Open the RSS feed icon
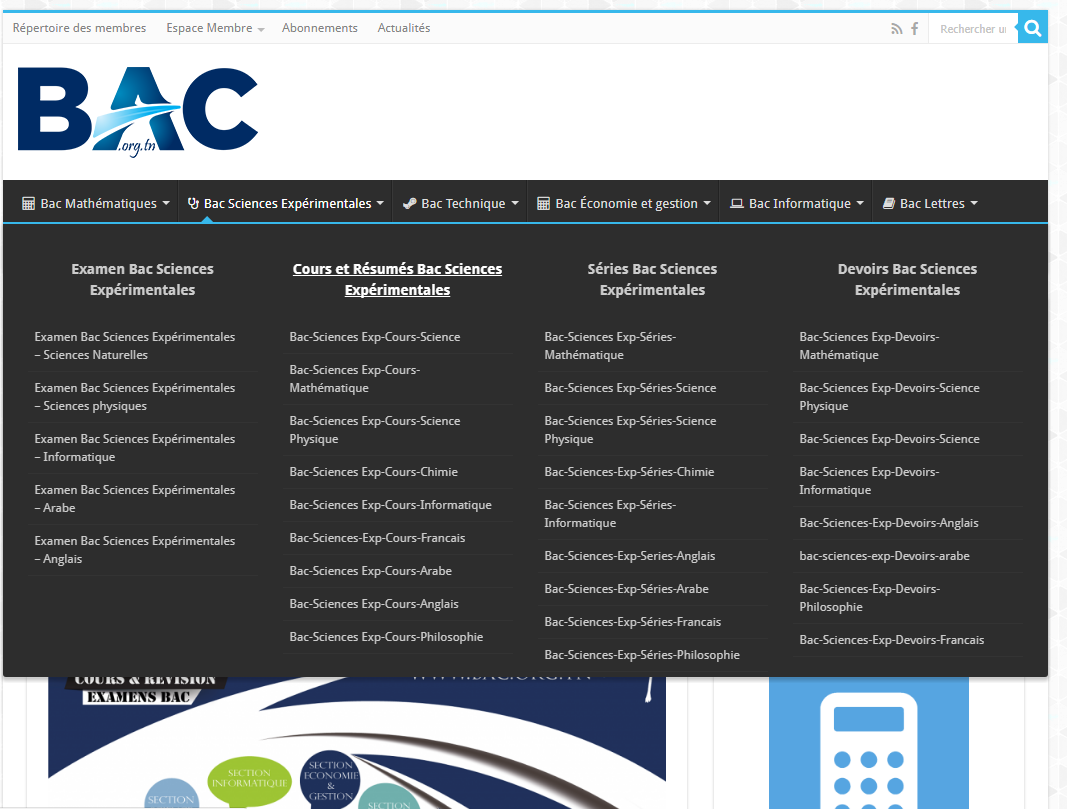The height and width of the screenshot is (809, 1067). [x=896, y=29]
